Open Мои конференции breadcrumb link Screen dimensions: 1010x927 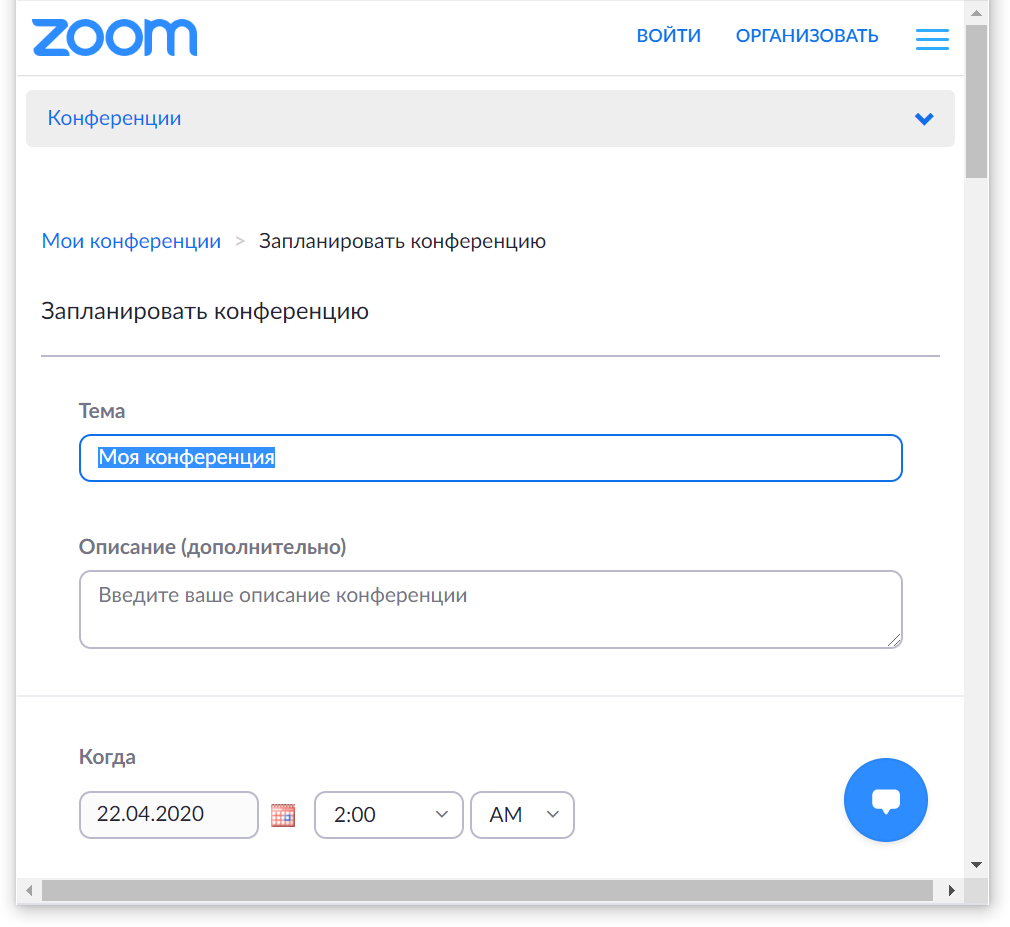pyautogui.click(x=131, y=241)
